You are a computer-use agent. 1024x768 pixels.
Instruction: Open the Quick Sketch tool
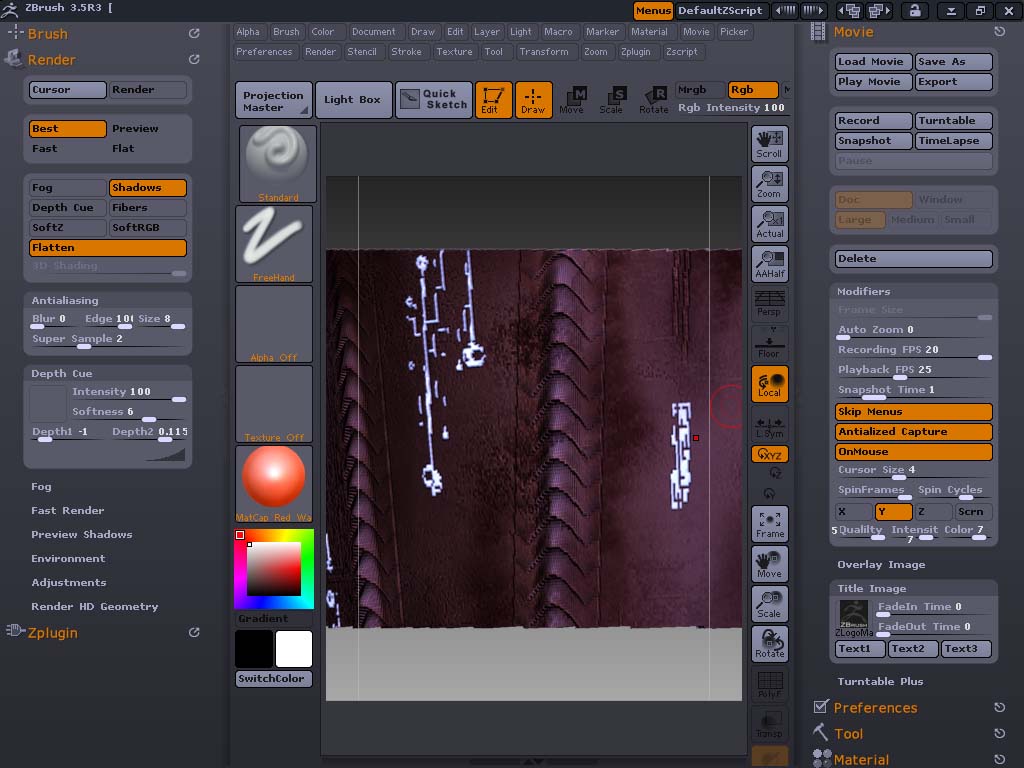click(434, 99)
